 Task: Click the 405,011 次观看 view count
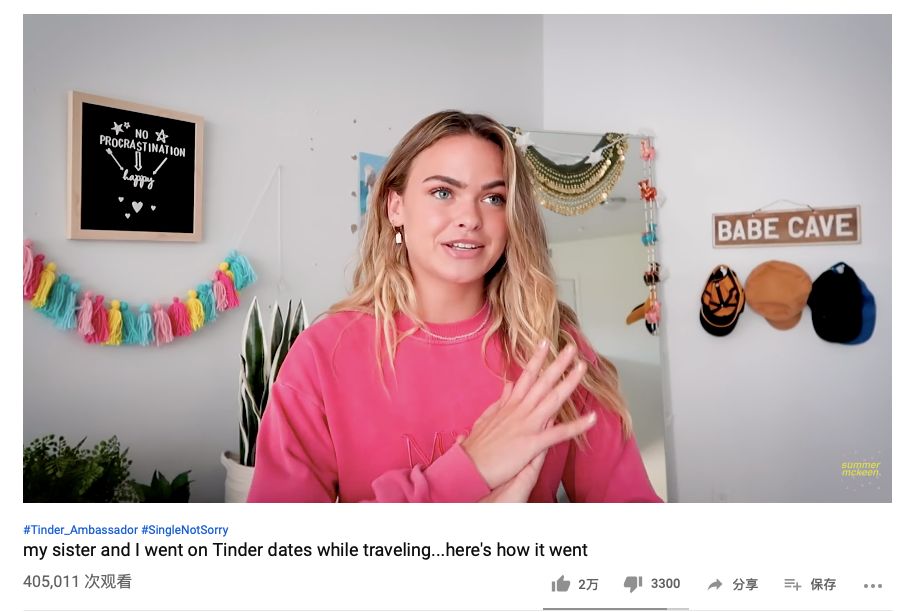click(x=77, y=581)
